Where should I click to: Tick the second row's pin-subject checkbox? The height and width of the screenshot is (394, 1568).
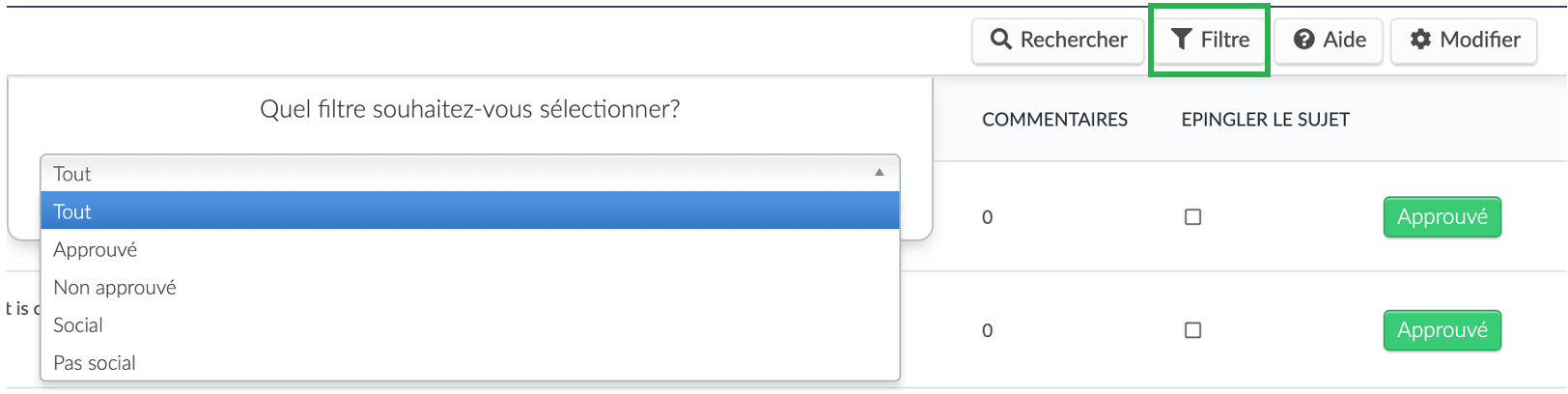coord(1193,330)
